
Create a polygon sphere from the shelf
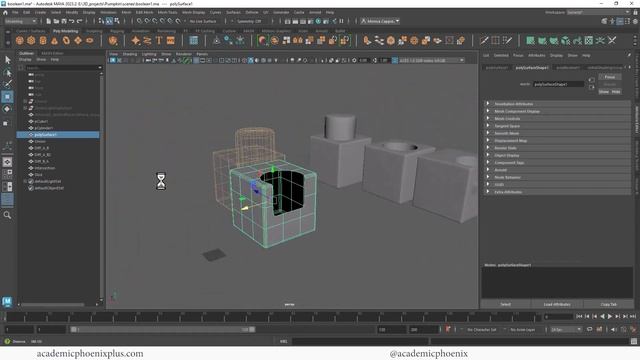coord(20,40)
